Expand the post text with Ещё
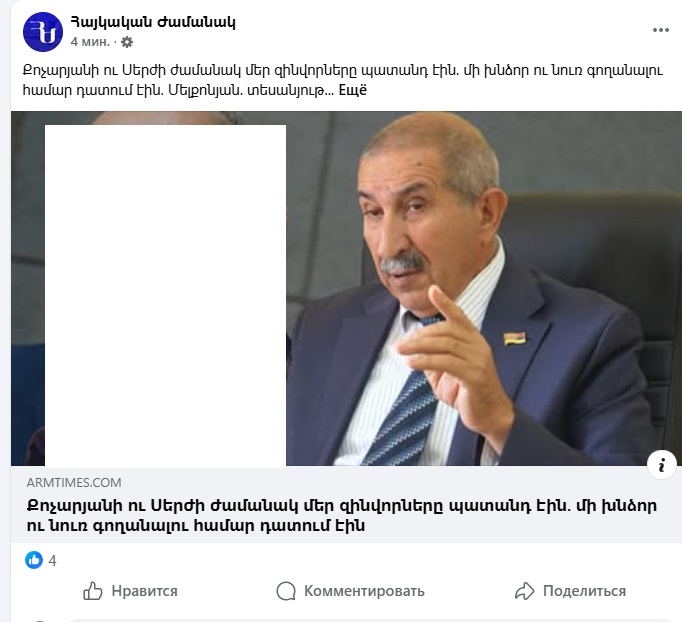Screen dimensions: 682x622 click(353, 90)
